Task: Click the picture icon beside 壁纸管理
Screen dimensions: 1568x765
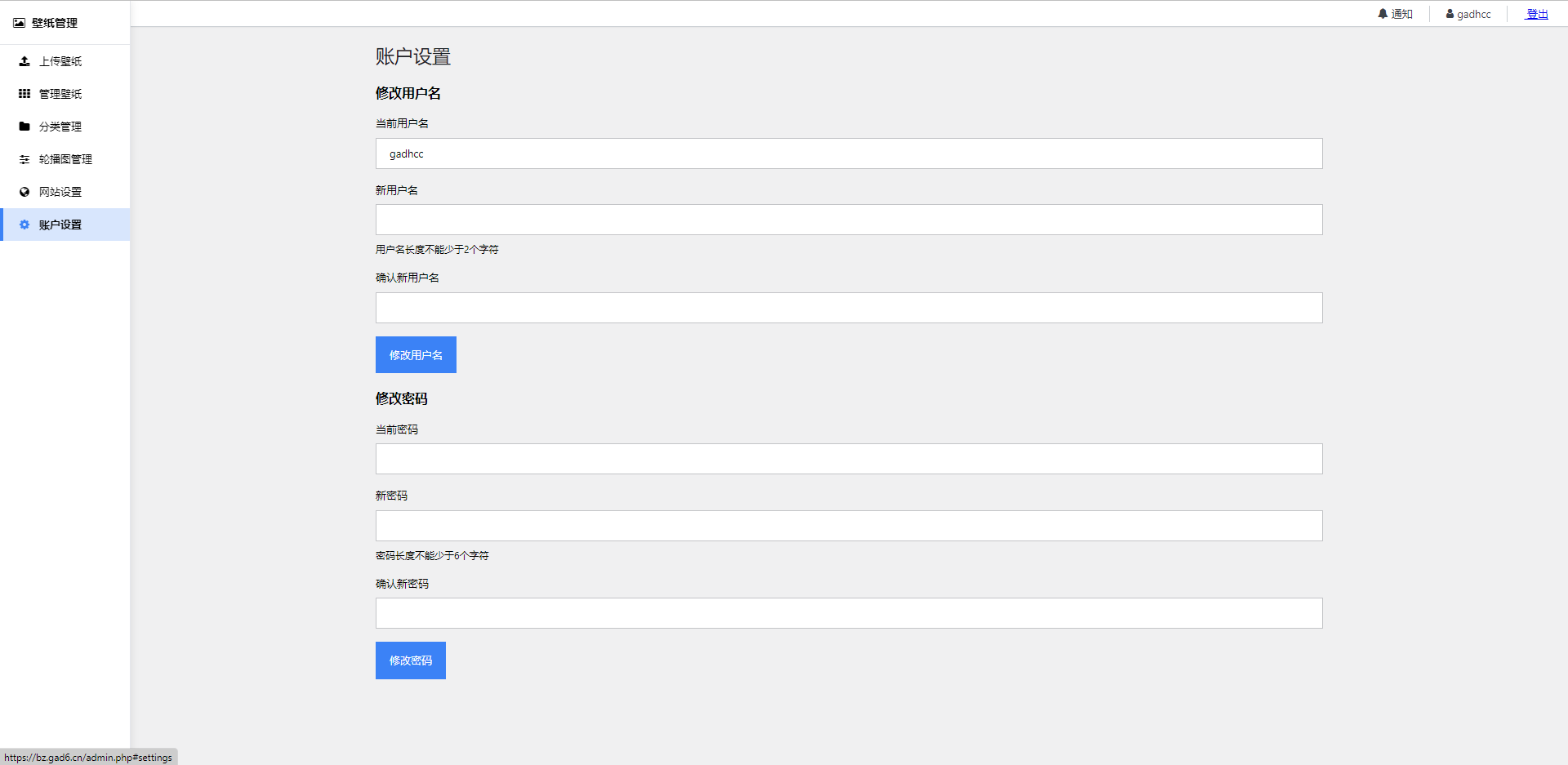Action: (x=19, y=23)
